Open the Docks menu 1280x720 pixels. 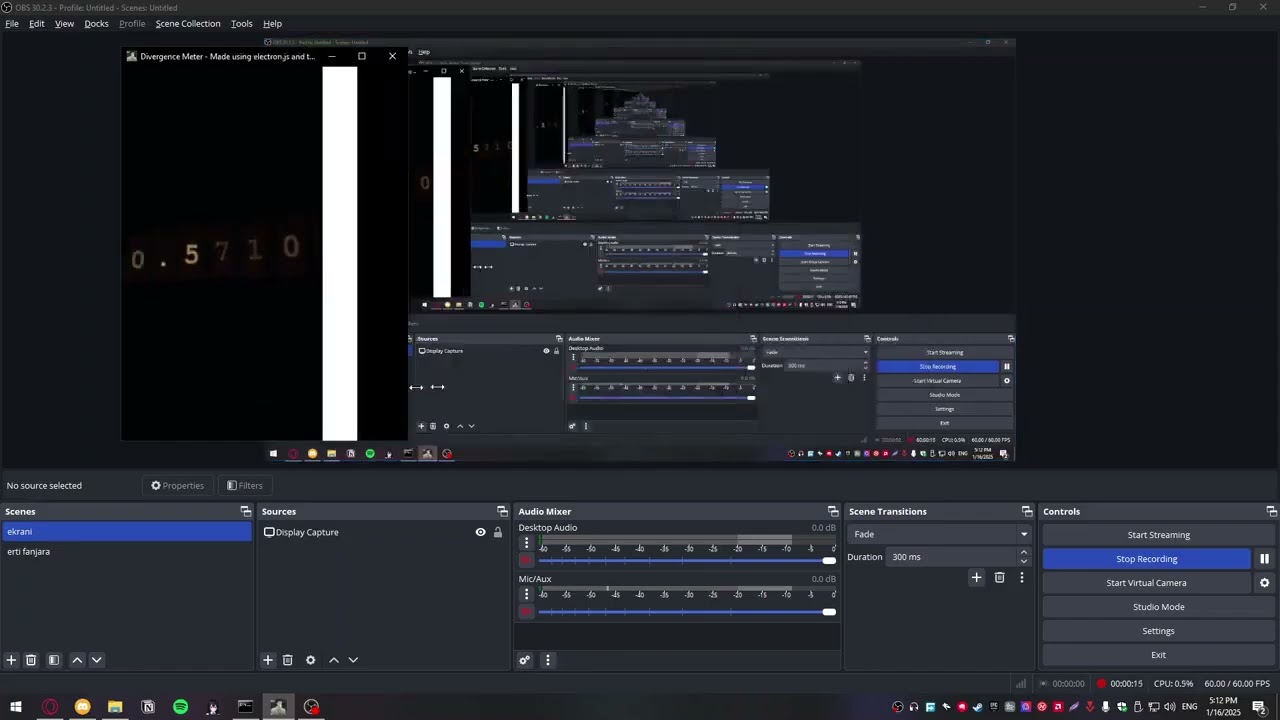click(96, 23)
